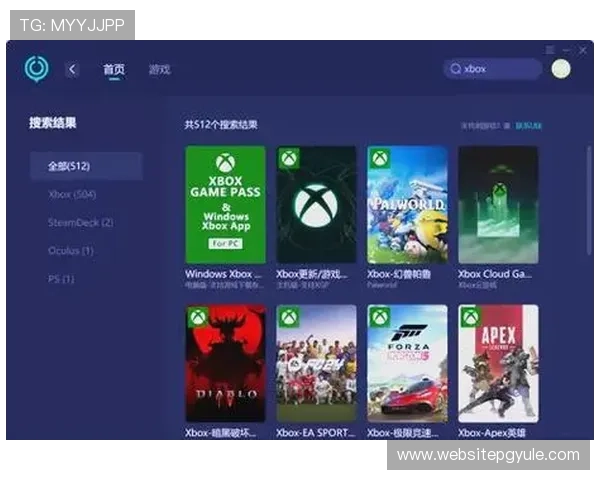
Task: Click the 'Xbox-极限竞速...' title text
Action: pos(403,433)
